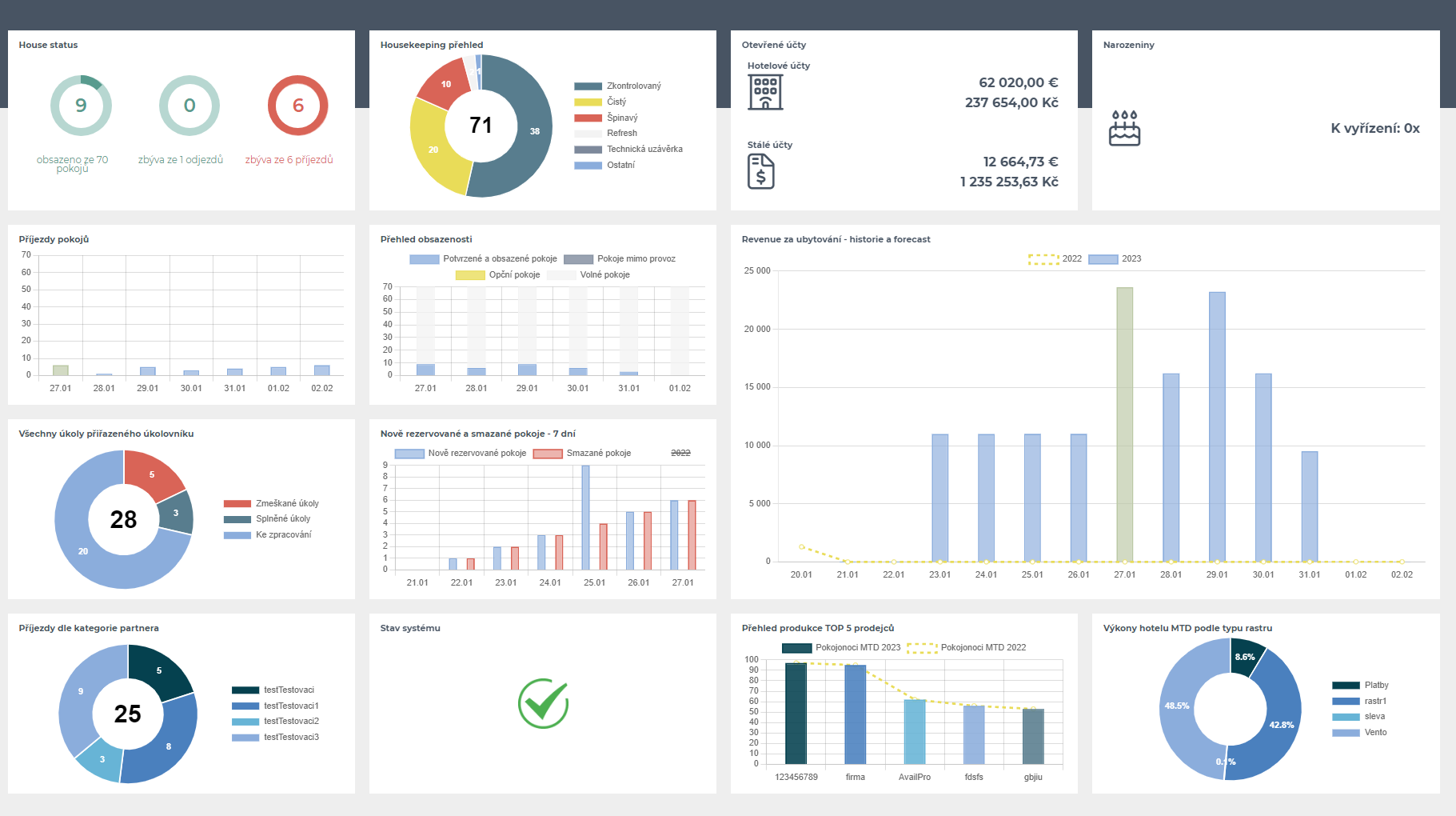
Task: Toggle Pokojonoci MTD 2022 legend
Action: [x=967, y=647]
